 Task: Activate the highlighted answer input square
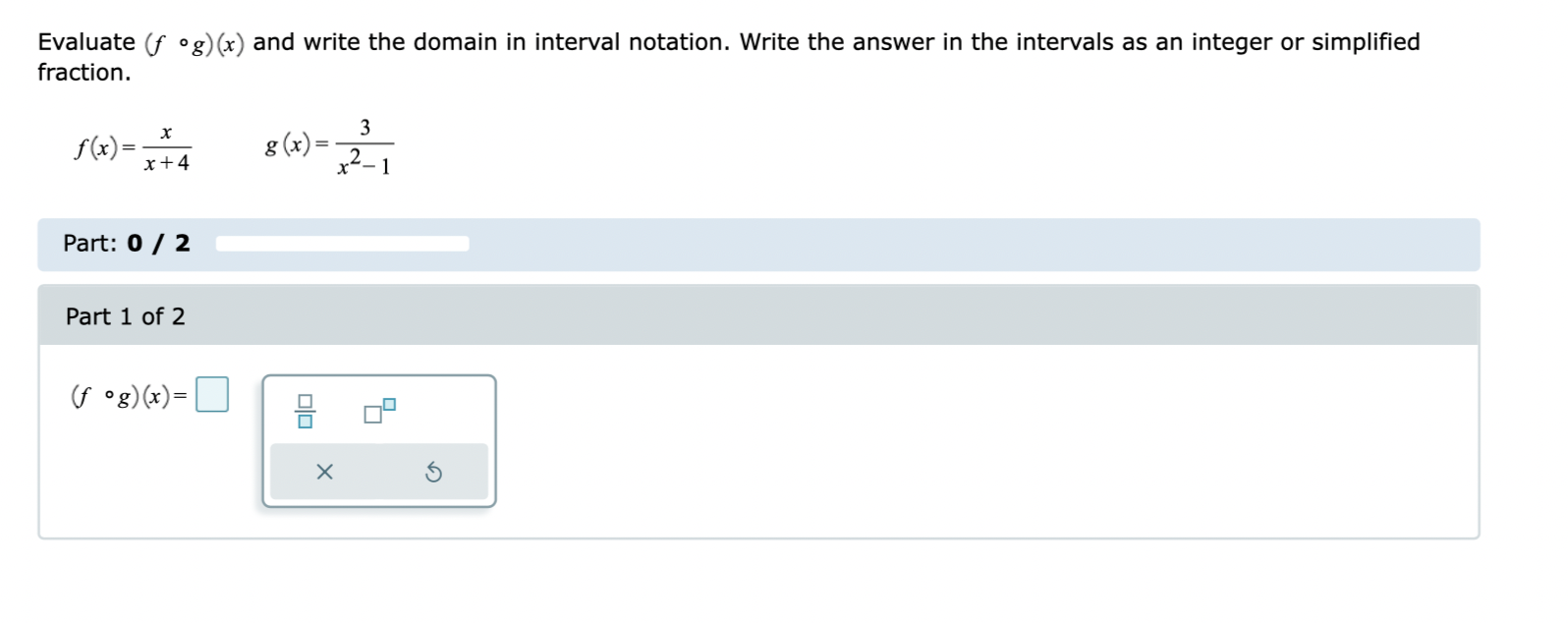click(x=212, y=394)
